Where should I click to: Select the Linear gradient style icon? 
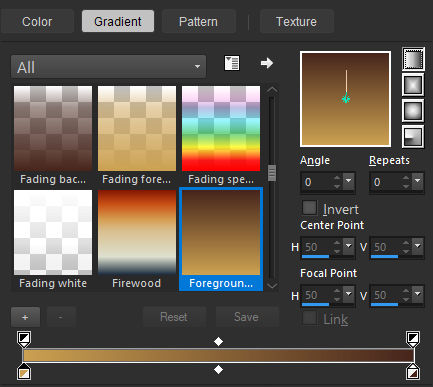[413, 59]
